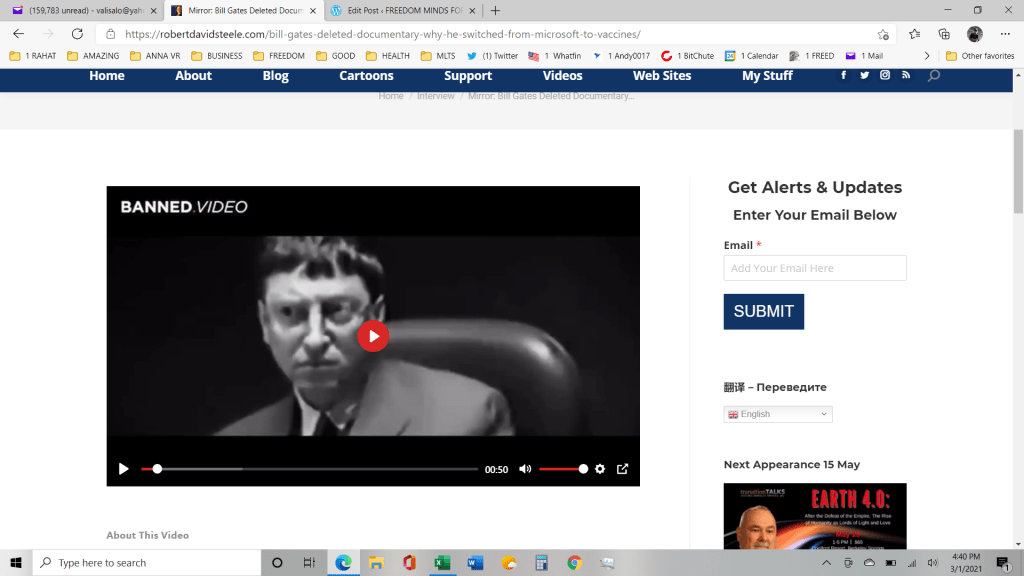This screenshot has width=1024, height=576.
Task: Open site search magnifier icon
Action: 934,76
